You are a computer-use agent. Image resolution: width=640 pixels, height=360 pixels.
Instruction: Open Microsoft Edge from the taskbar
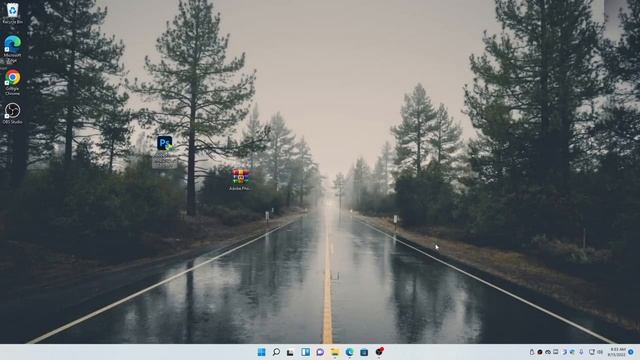pos(349,352)
